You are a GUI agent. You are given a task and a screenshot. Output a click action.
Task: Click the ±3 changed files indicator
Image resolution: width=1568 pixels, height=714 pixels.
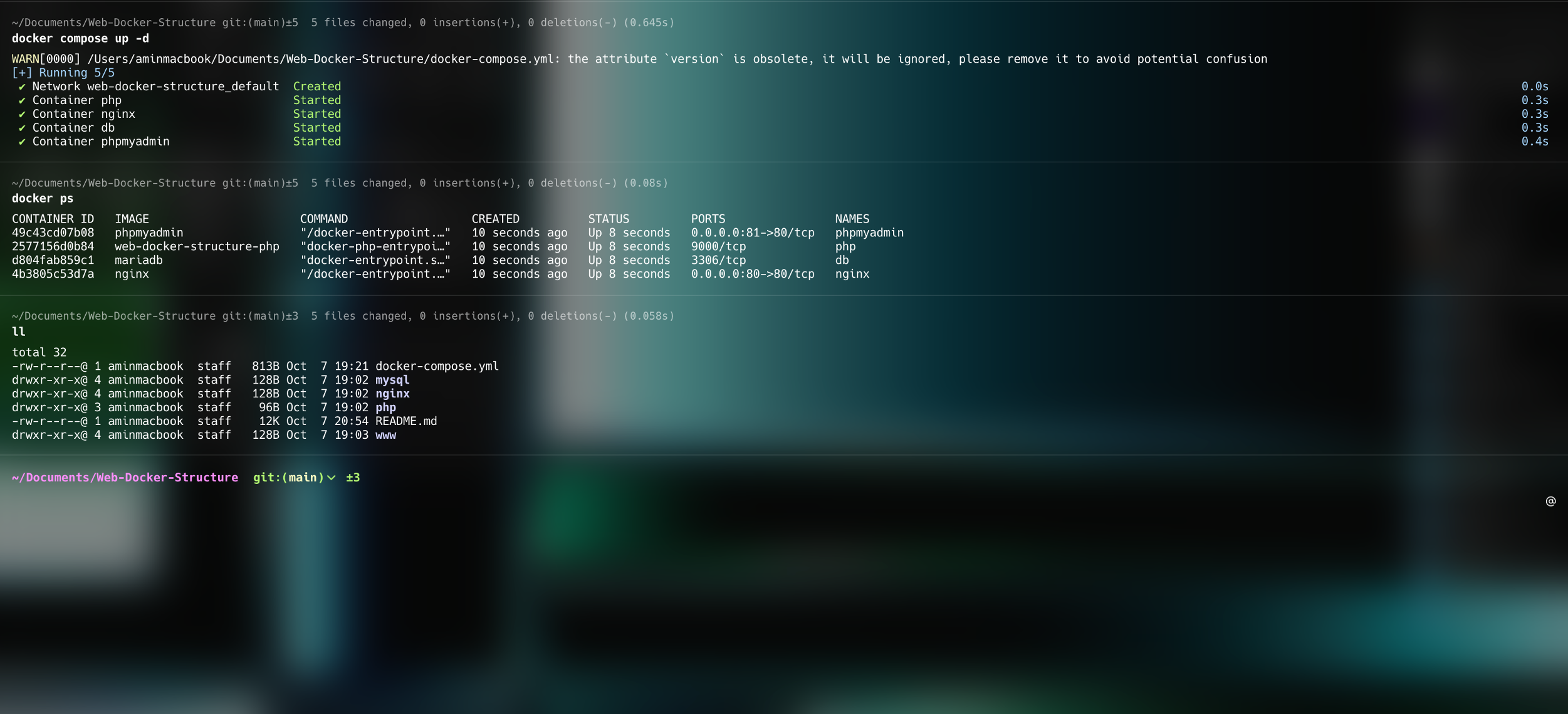[353, 478]
